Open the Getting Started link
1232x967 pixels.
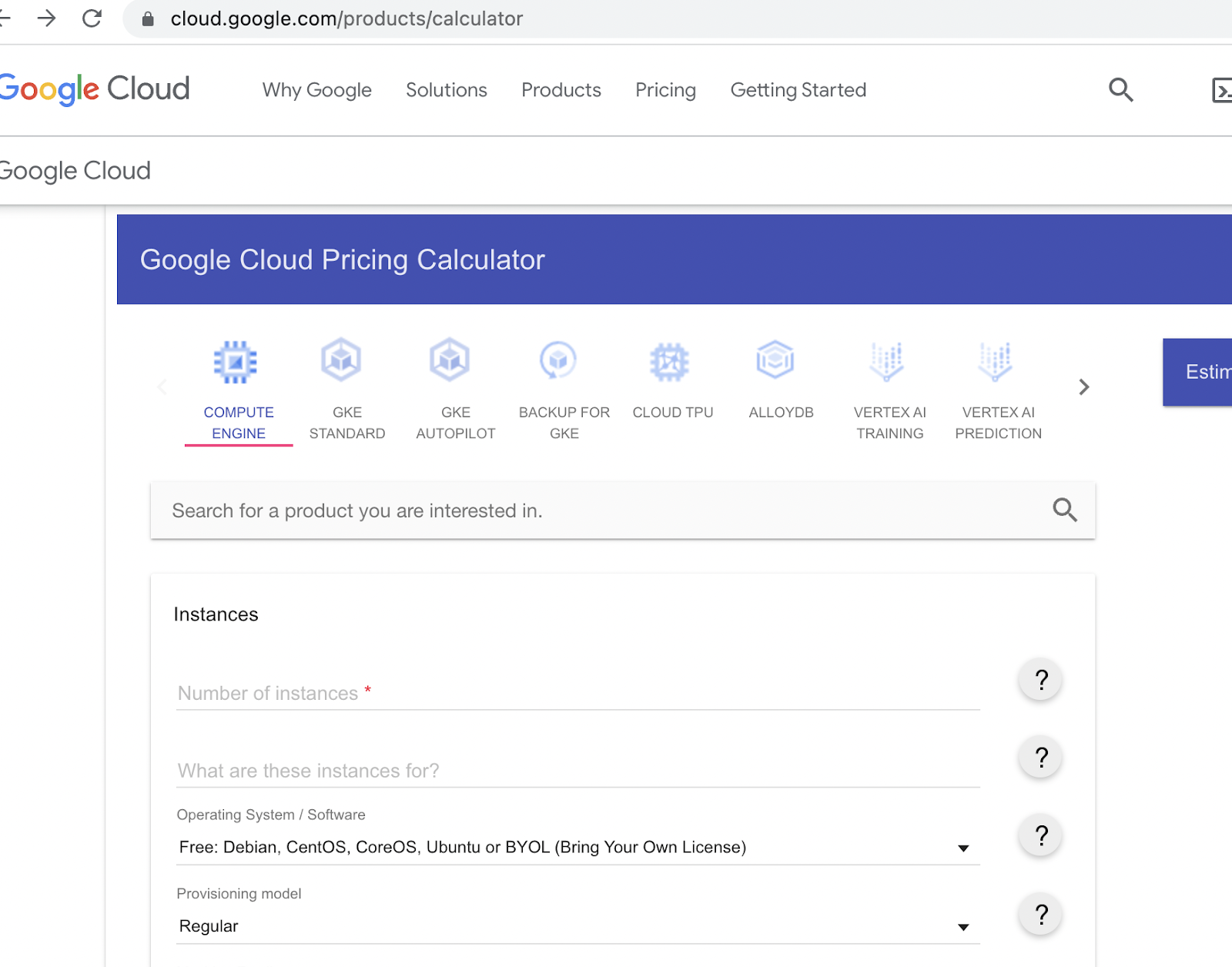(x=798, y=90)
